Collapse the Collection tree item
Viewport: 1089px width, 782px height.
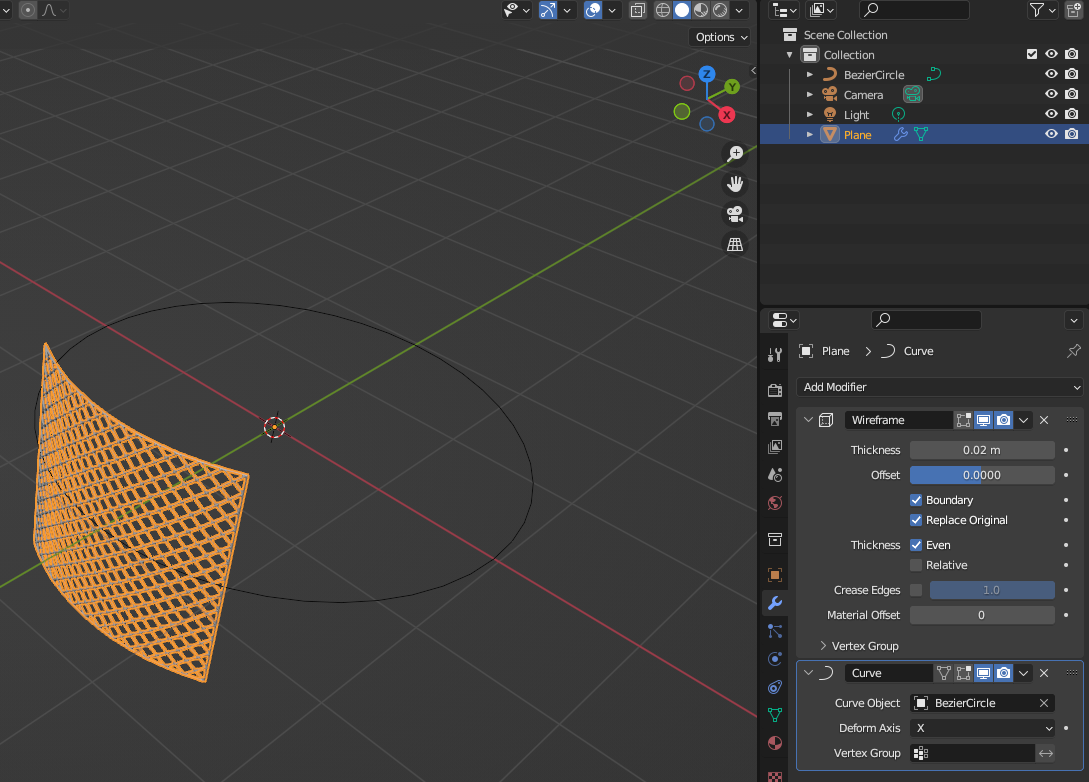790,54
